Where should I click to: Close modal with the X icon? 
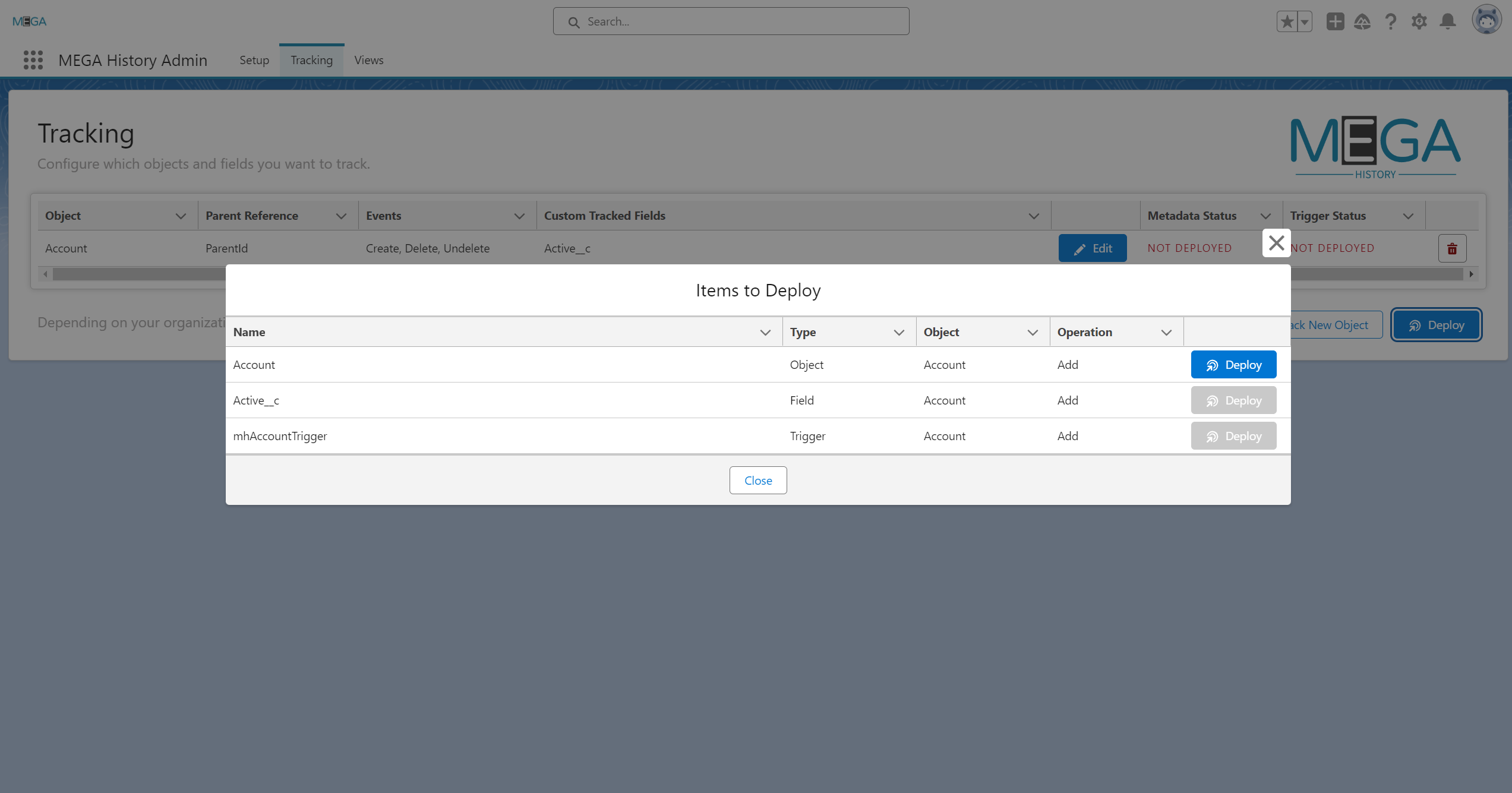point(1276,243)
